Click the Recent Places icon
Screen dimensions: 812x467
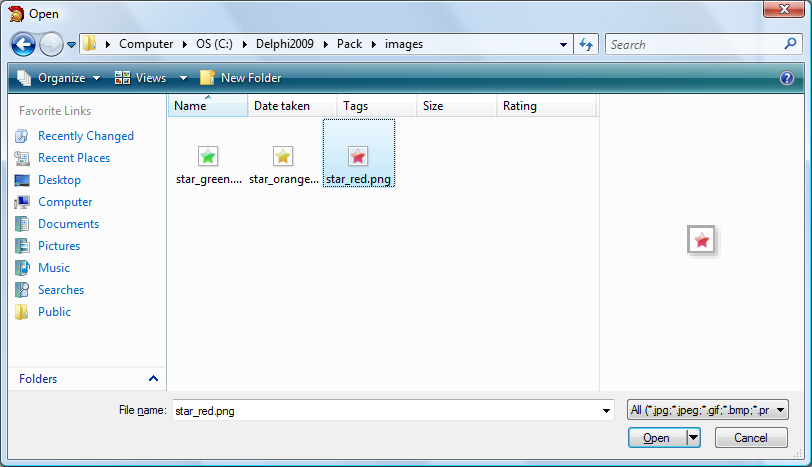(x=22, y=158)
